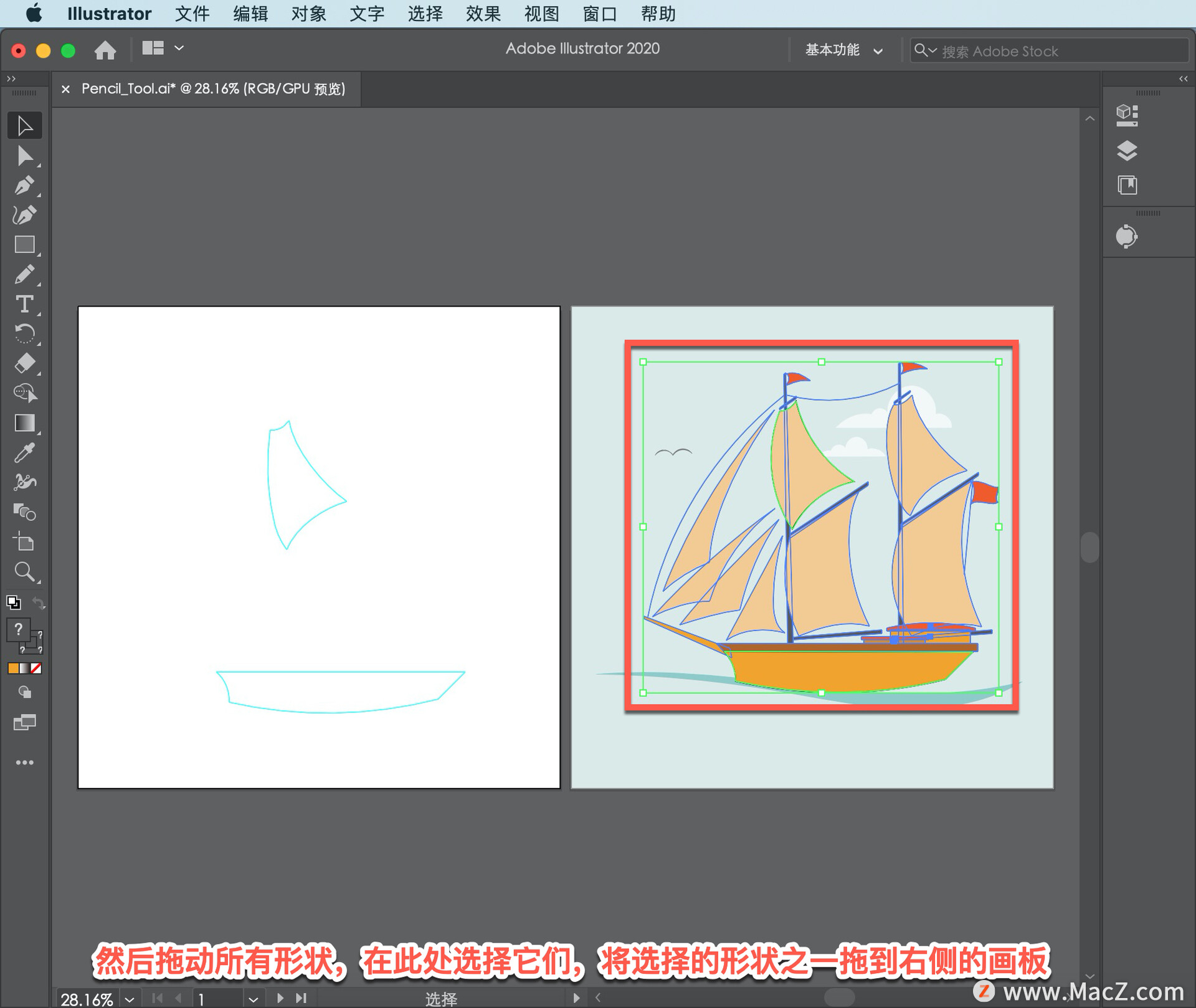This screenshot has height=1008, width=1196.
Task: Change the screen mode
Action: tap(25, 723)
